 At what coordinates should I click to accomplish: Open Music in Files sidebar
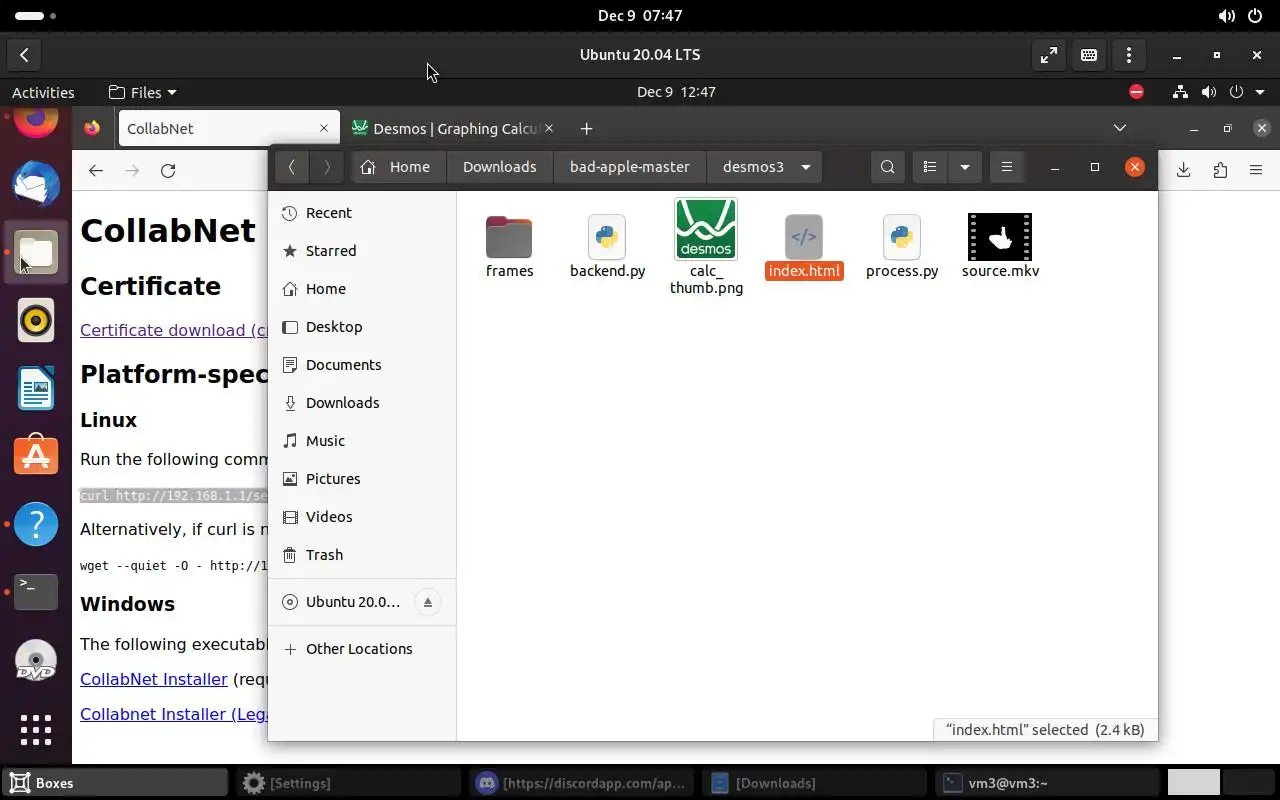tap(362, 441)
